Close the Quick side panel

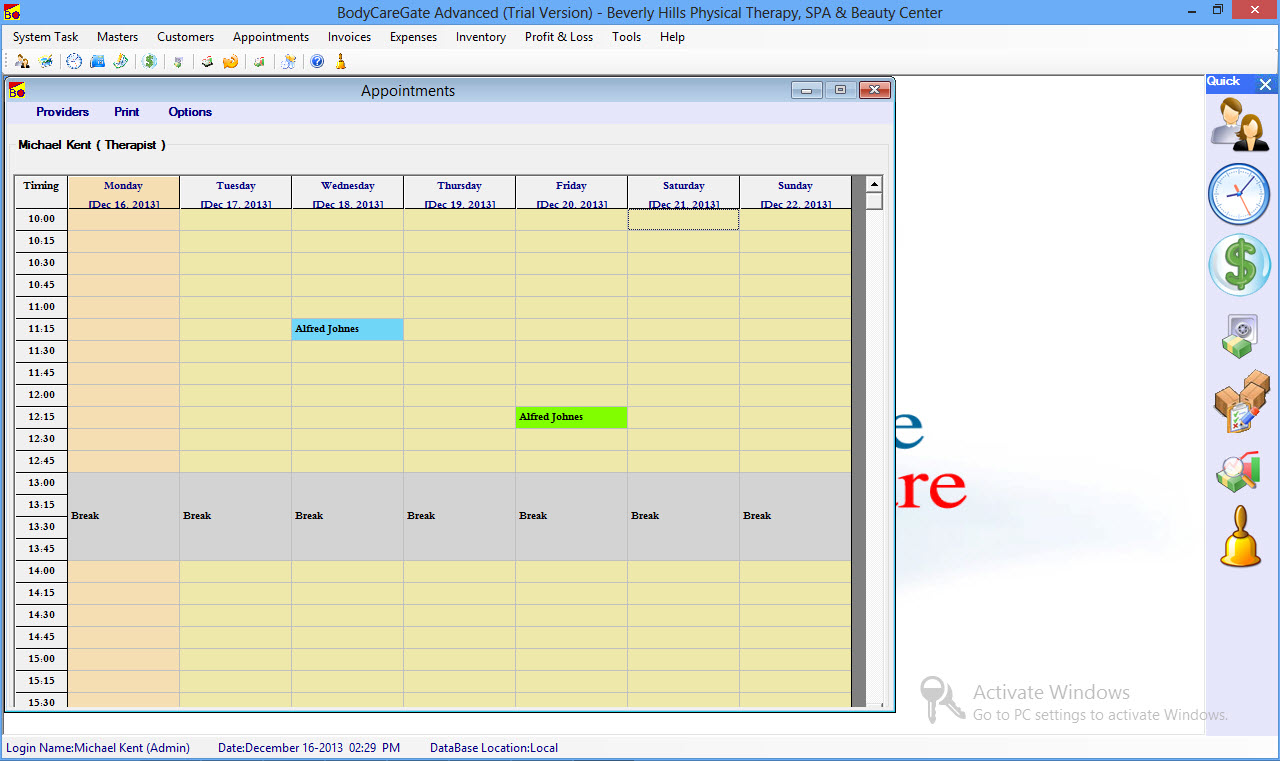[1265, 85]
